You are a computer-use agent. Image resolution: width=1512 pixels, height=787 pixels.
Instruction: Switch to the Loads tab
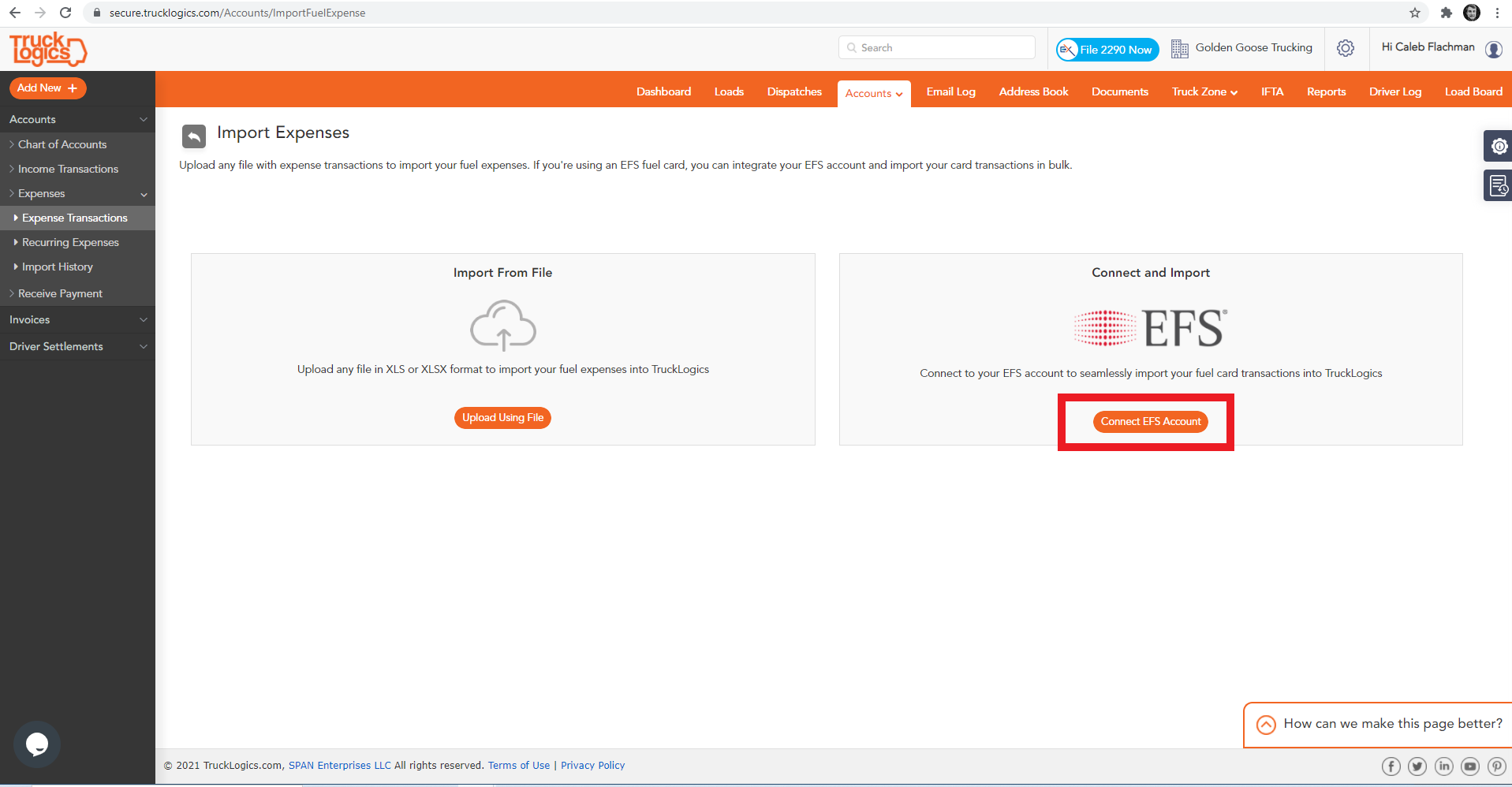729,92
